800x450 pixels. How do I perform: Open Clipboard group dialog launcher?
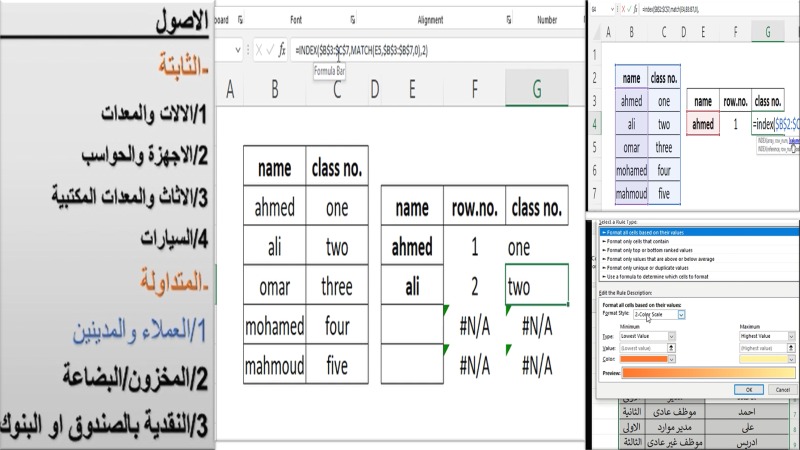click(240, 20)
